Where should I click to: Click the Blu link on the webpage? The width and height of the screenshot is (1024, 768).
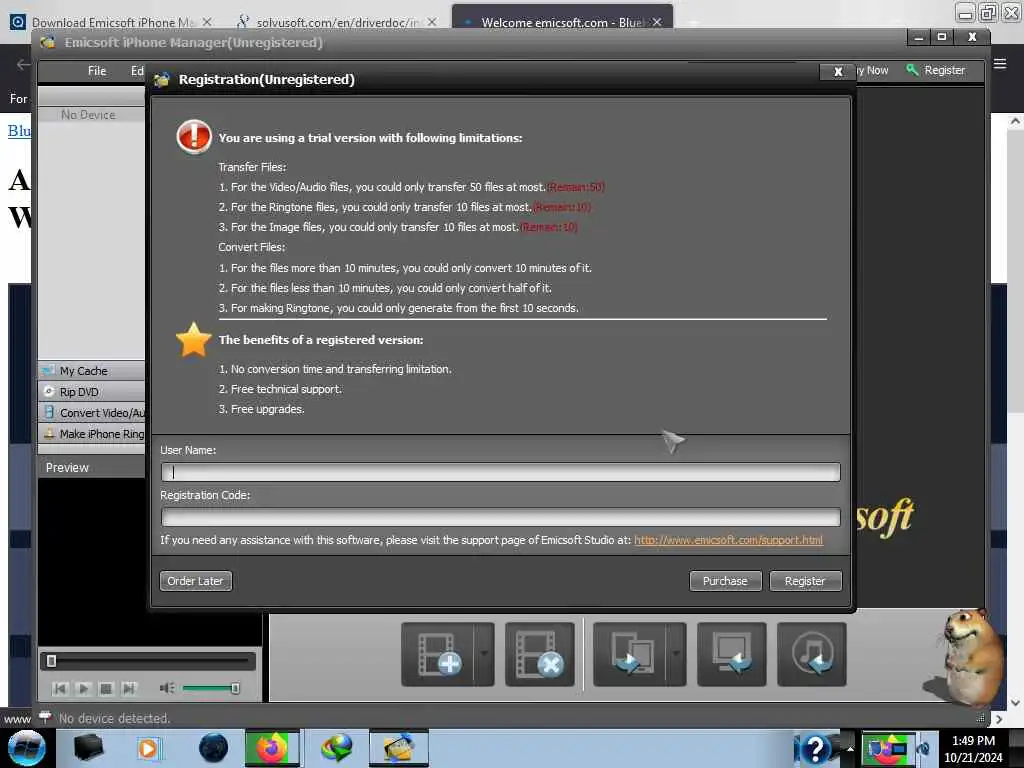tap(19, 131)
